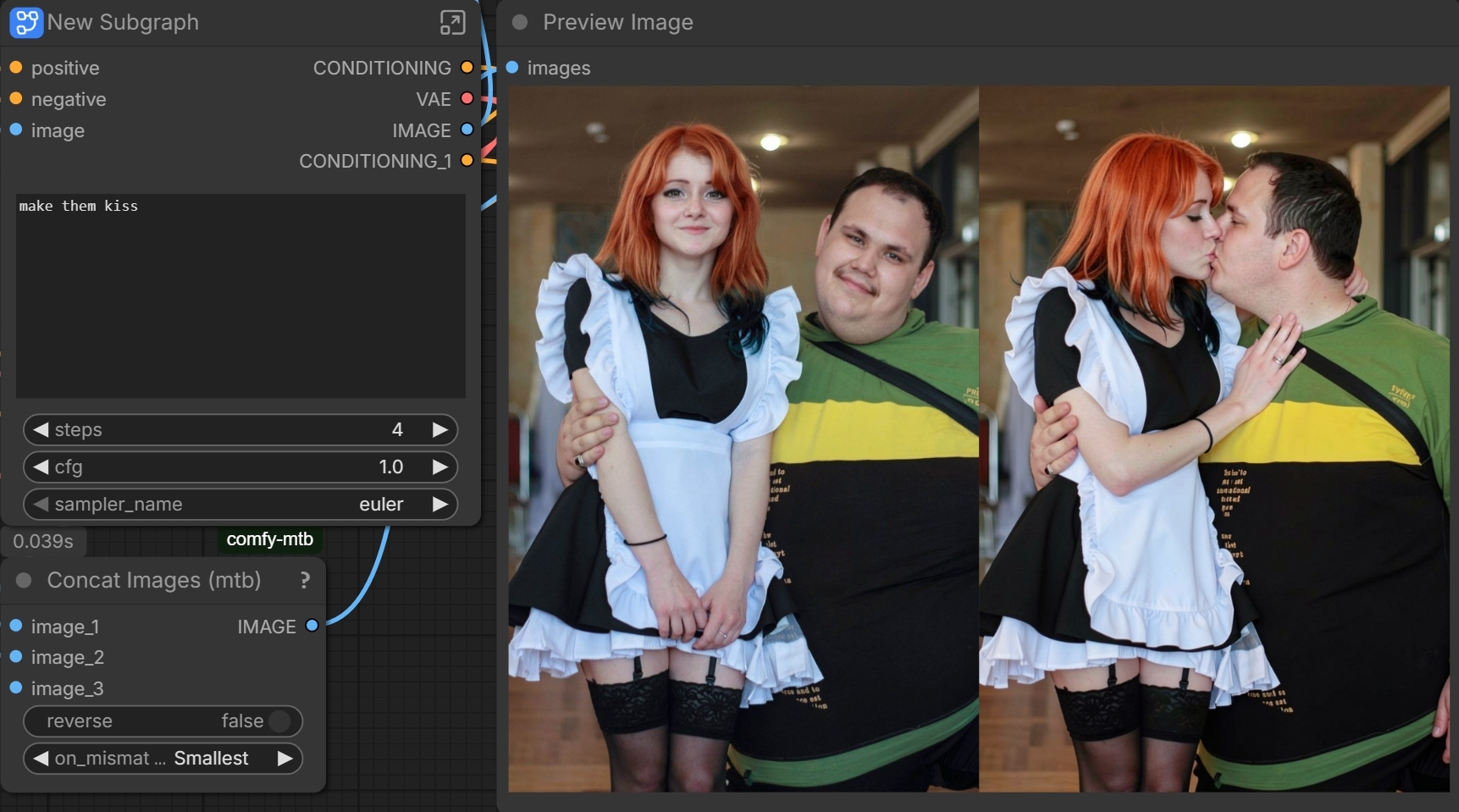
Task: Select previous on_mismatch option with left arrow
Action: (40, 759)
